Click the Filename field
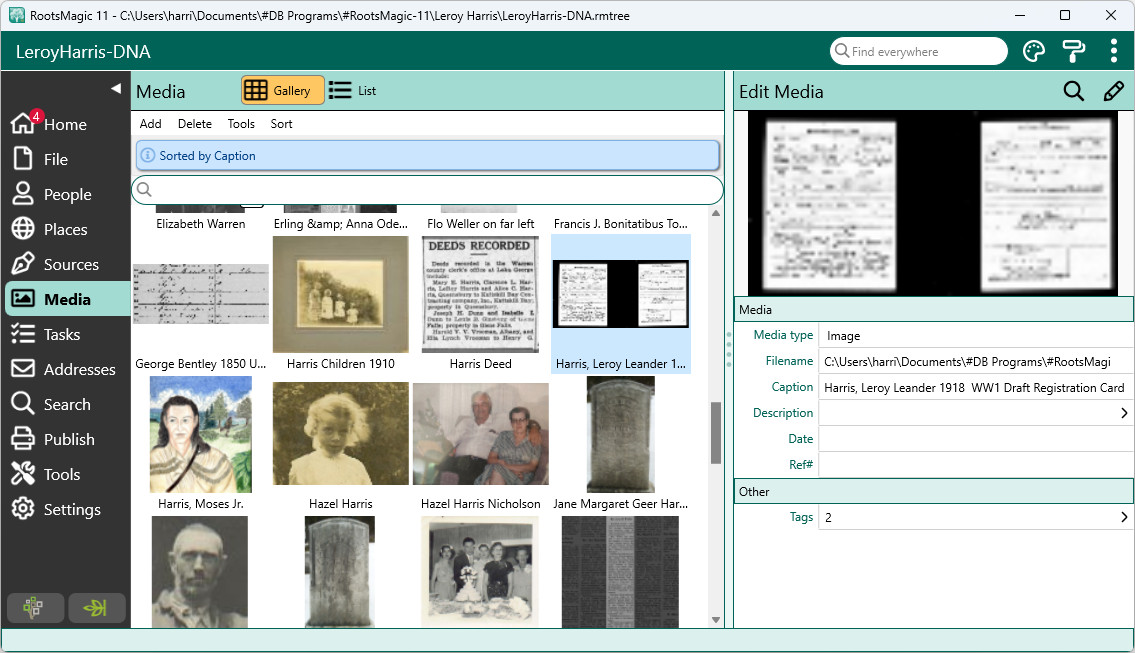Viewport: 1135px width, 653px height. [975, 361]
